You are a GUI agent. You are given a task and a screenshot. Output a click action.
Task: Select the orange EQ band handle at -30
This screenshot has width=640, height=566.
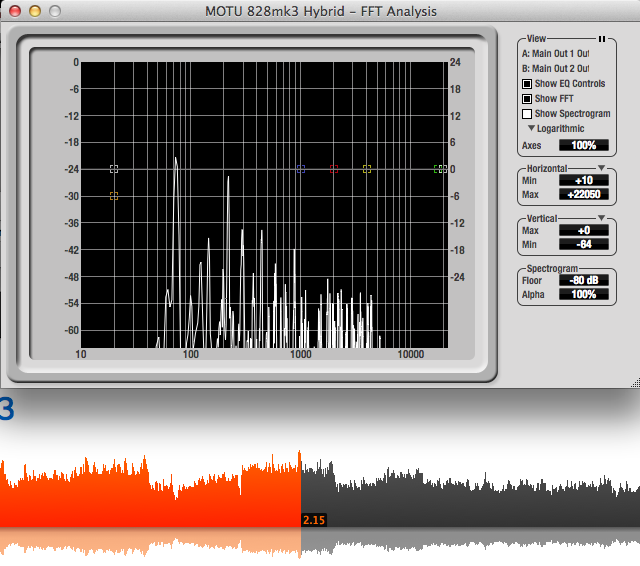(x=114, y=196)
